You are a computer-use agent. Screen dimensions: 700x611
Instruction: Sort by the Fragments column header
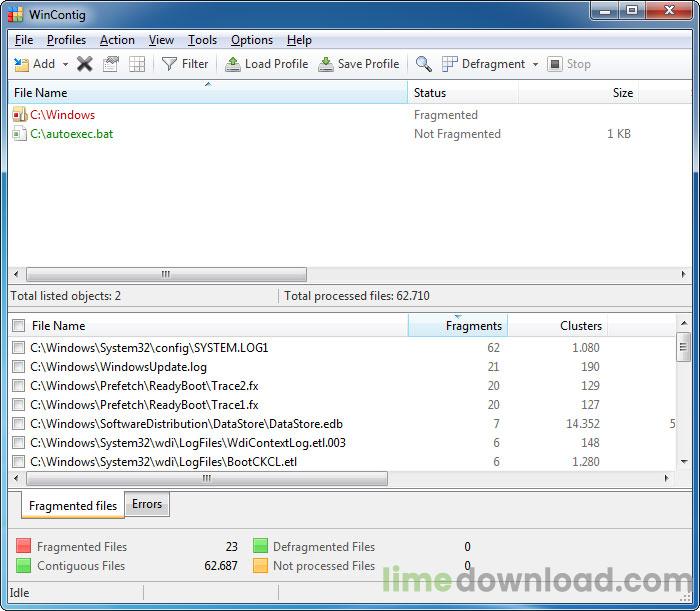pos(458,325)
